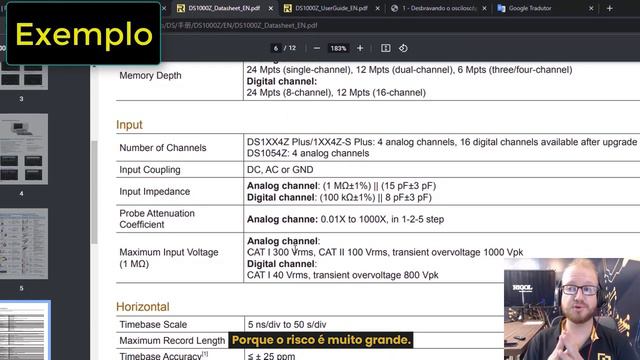Image resolution: width=640 pixels, height=360 pixels.
Task: Click the 'Probe Attenuation Coefficient' label
Action: (157, 219)
